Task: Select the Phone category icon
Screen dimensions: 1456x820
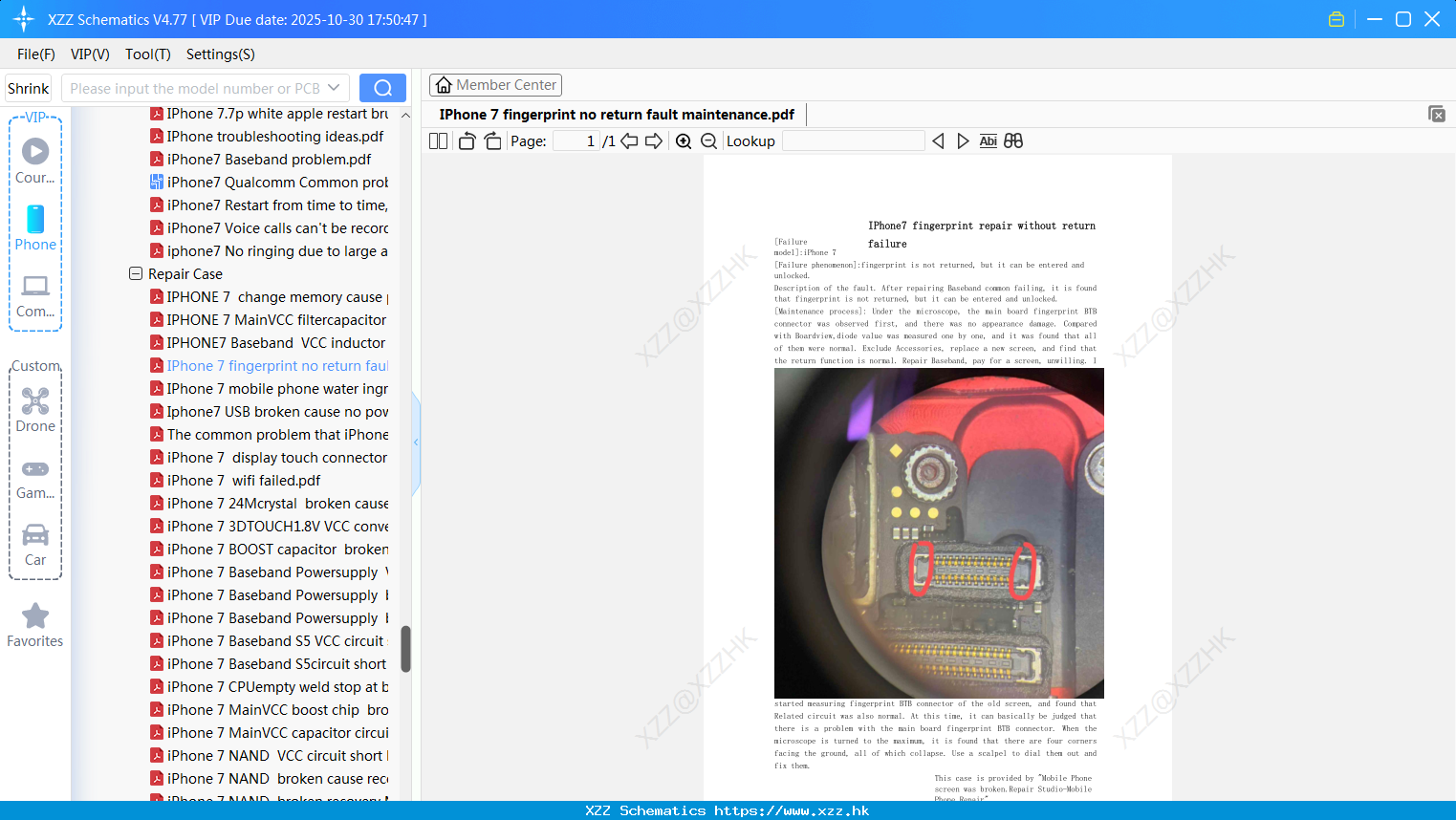Action: point(35,227)
